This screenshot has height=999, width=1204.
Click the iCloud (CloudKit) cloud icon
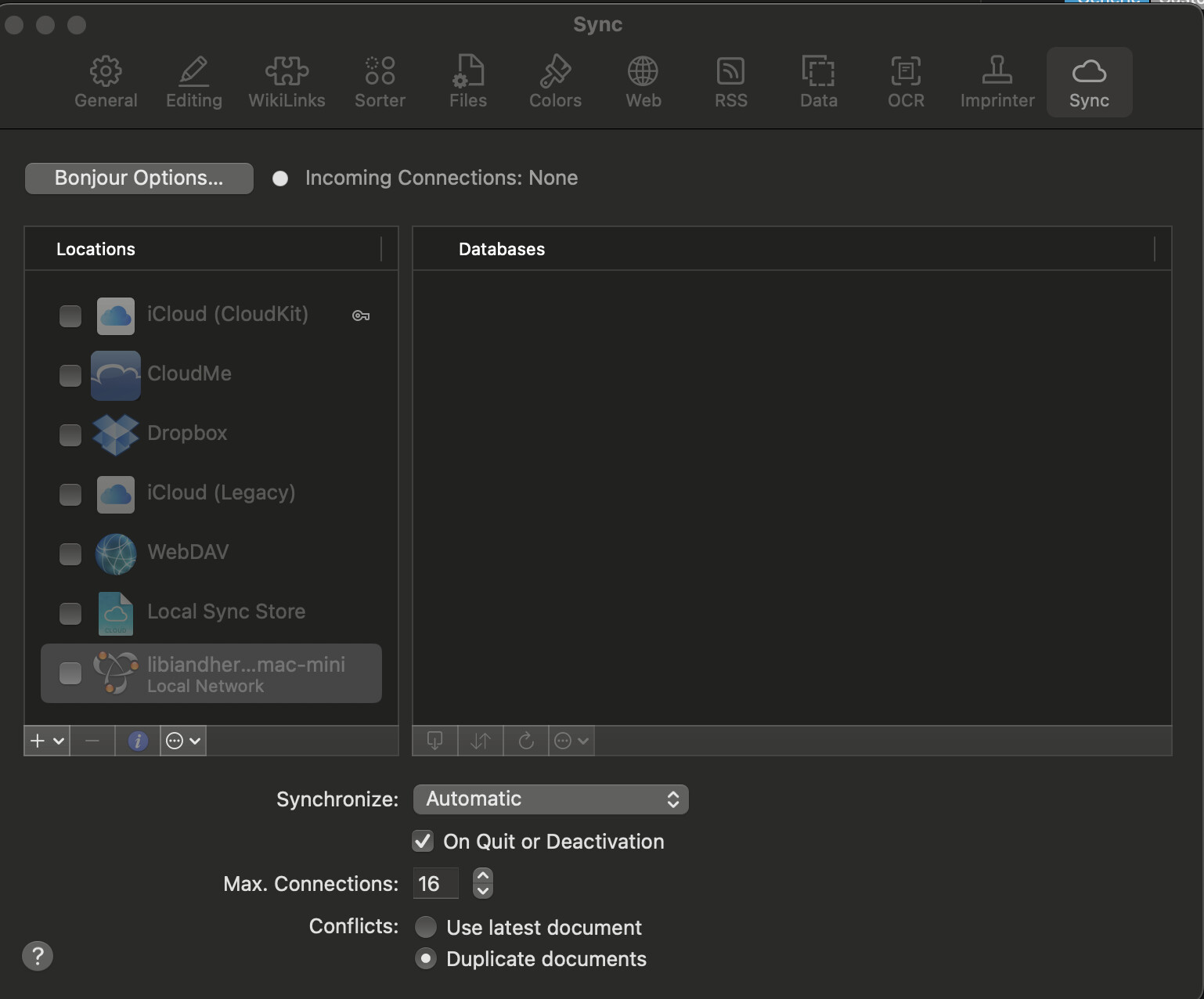[116, 316]
